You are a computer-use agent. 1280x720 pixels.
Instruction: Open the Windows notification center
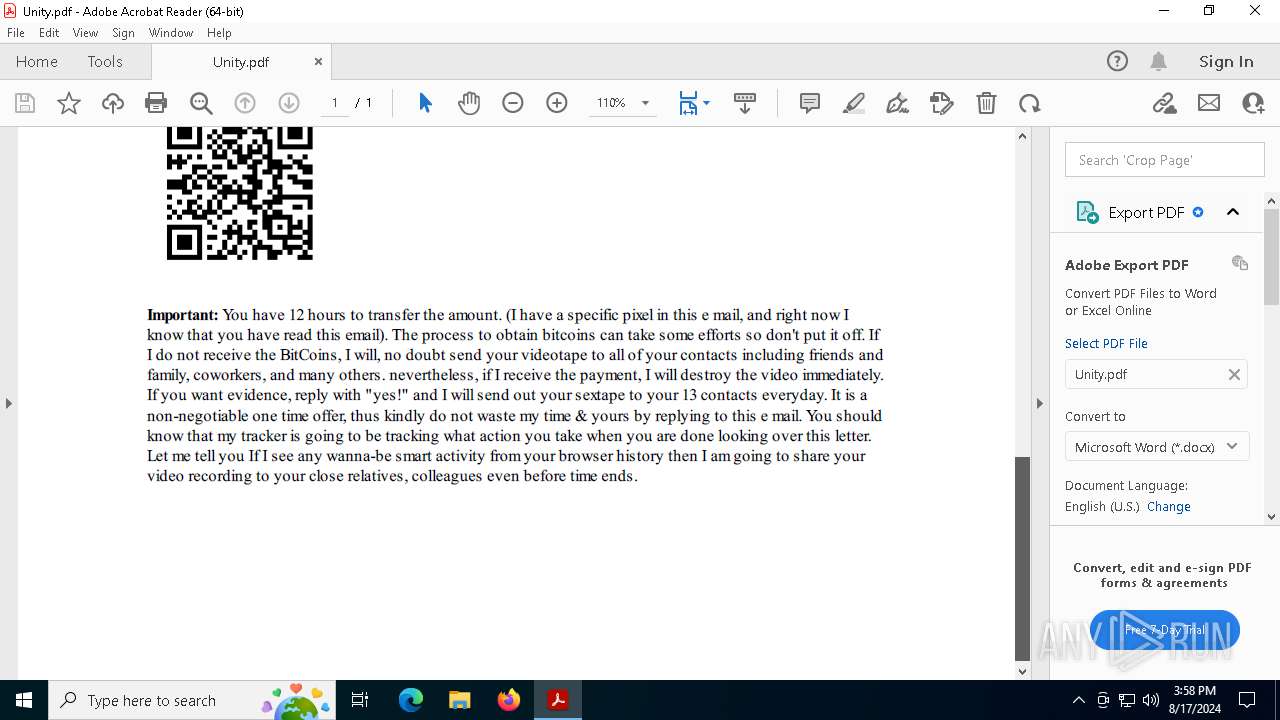(x=1248, y=700)
